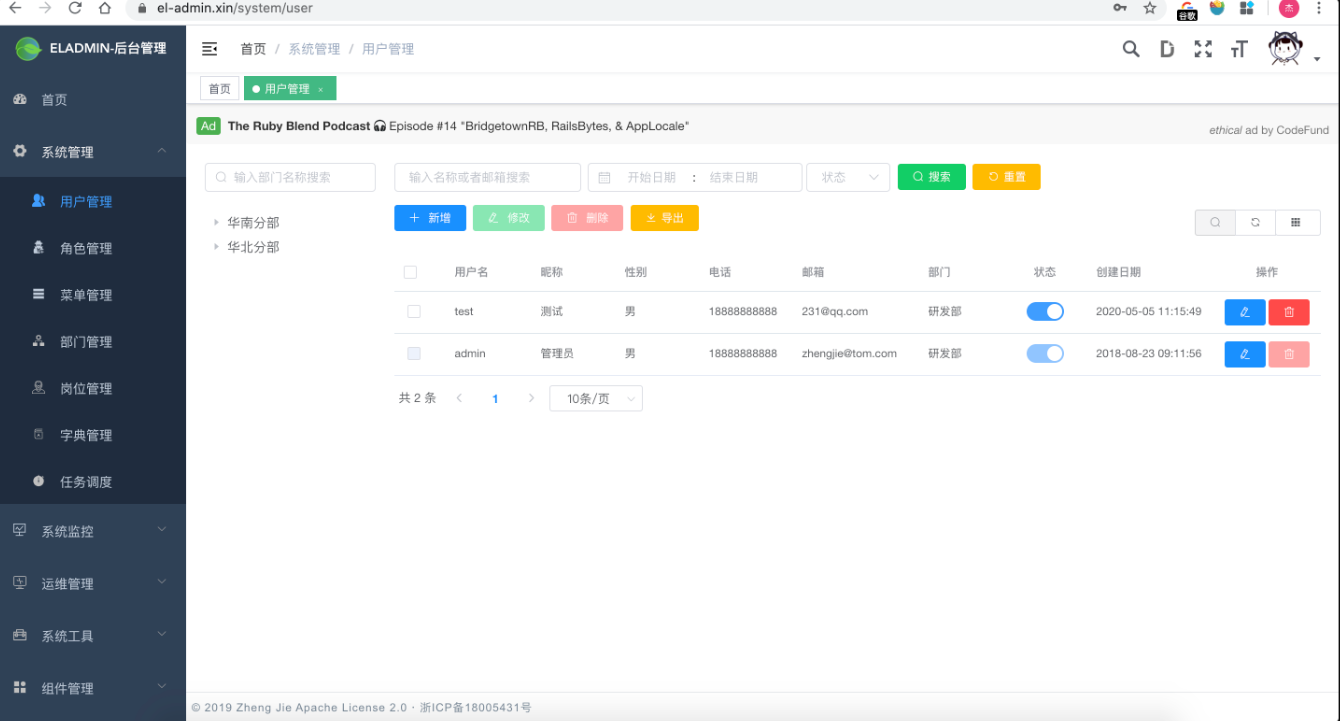1340x721 pixels.
Task: Open the documentation icon in the header
Action: pos(1167,47)
